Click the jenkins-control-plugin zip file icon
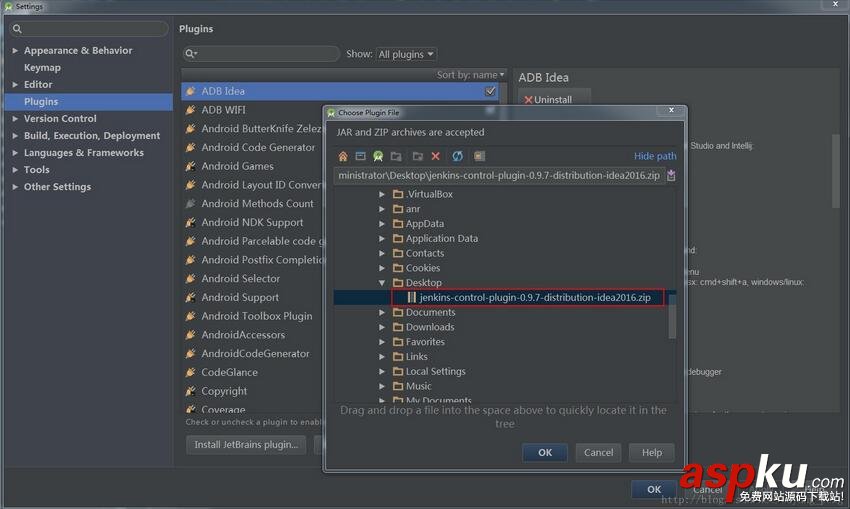 [x=411, y=297]
